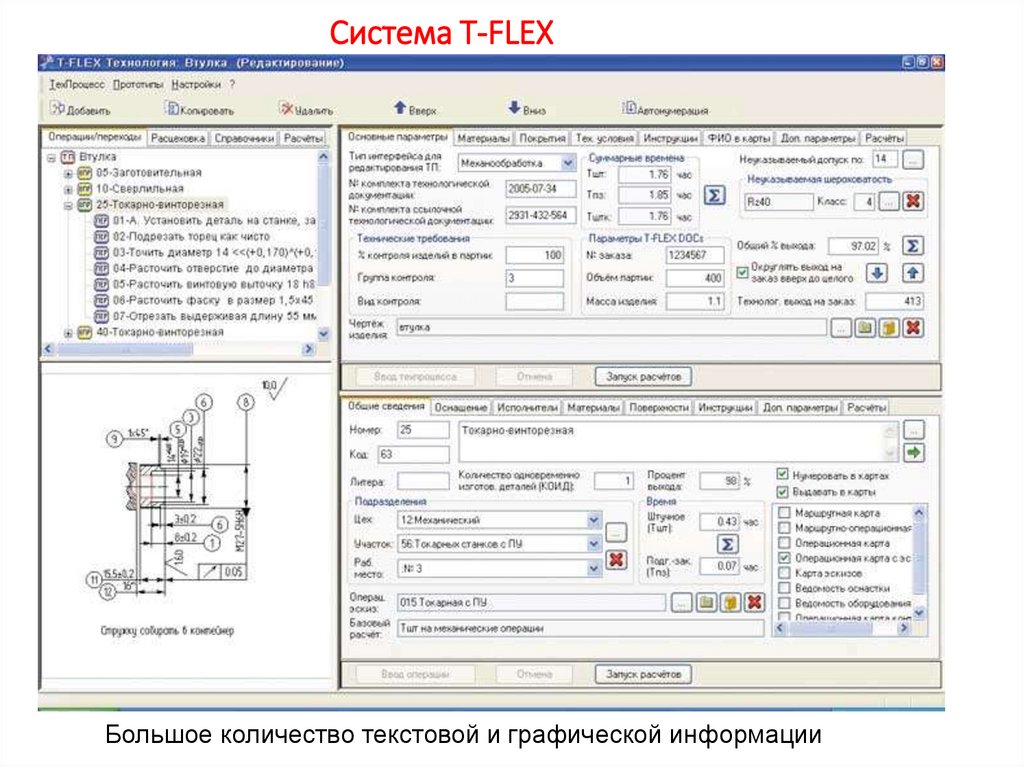Expand 10-Сверлильная tree node

tap(69, 189)
